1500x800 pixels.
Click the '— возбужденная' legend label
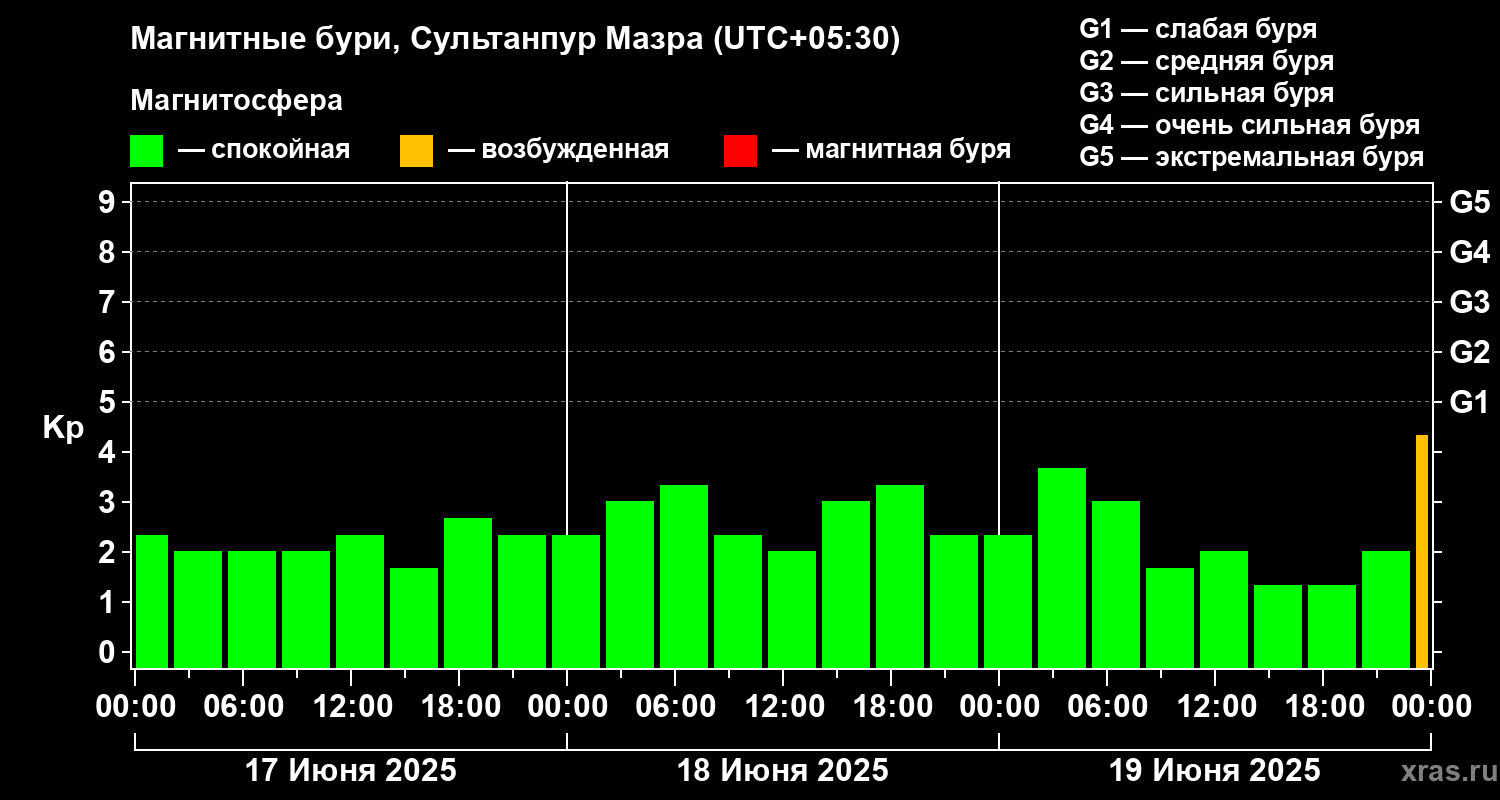coord(559,151)
